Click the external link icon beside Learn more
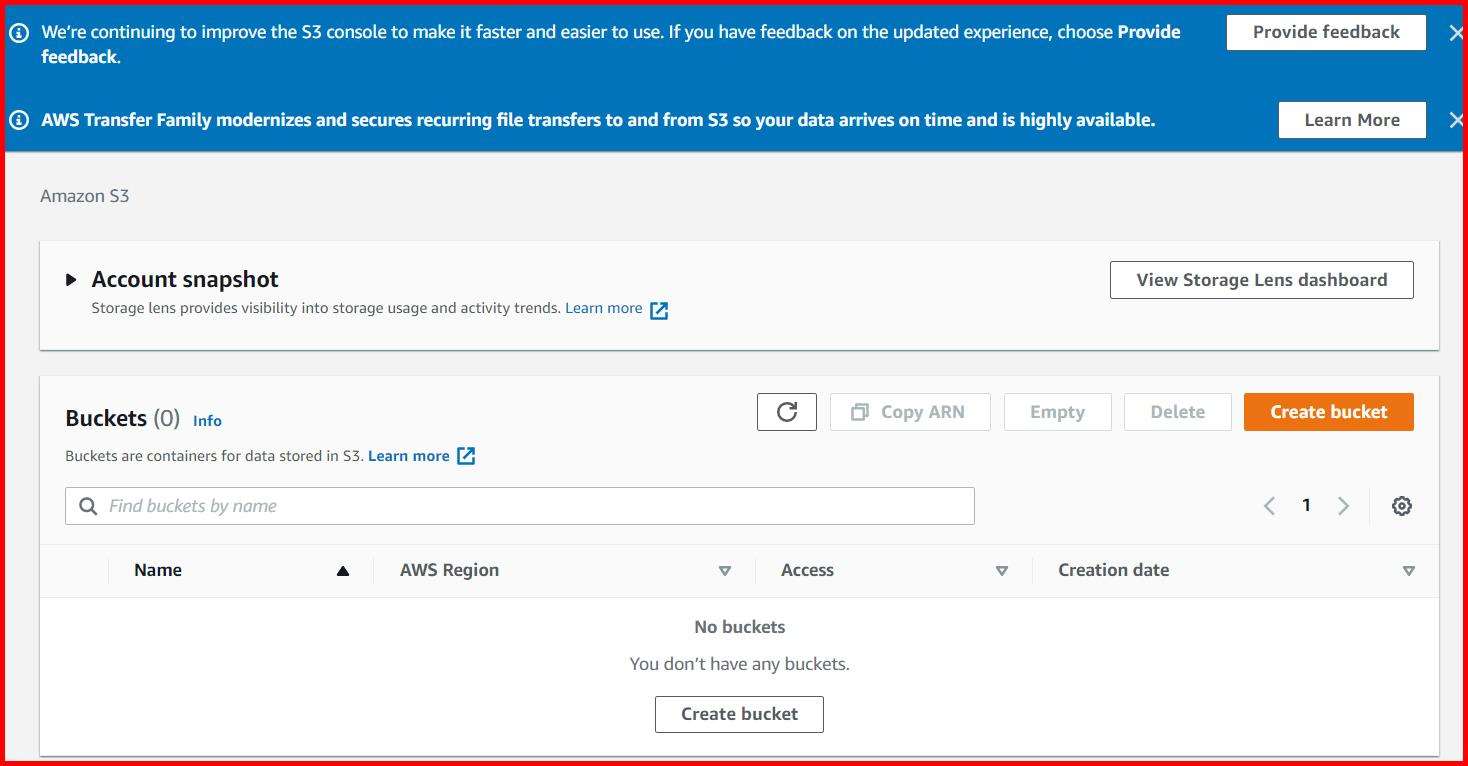1468x766 pixels. 658,310
